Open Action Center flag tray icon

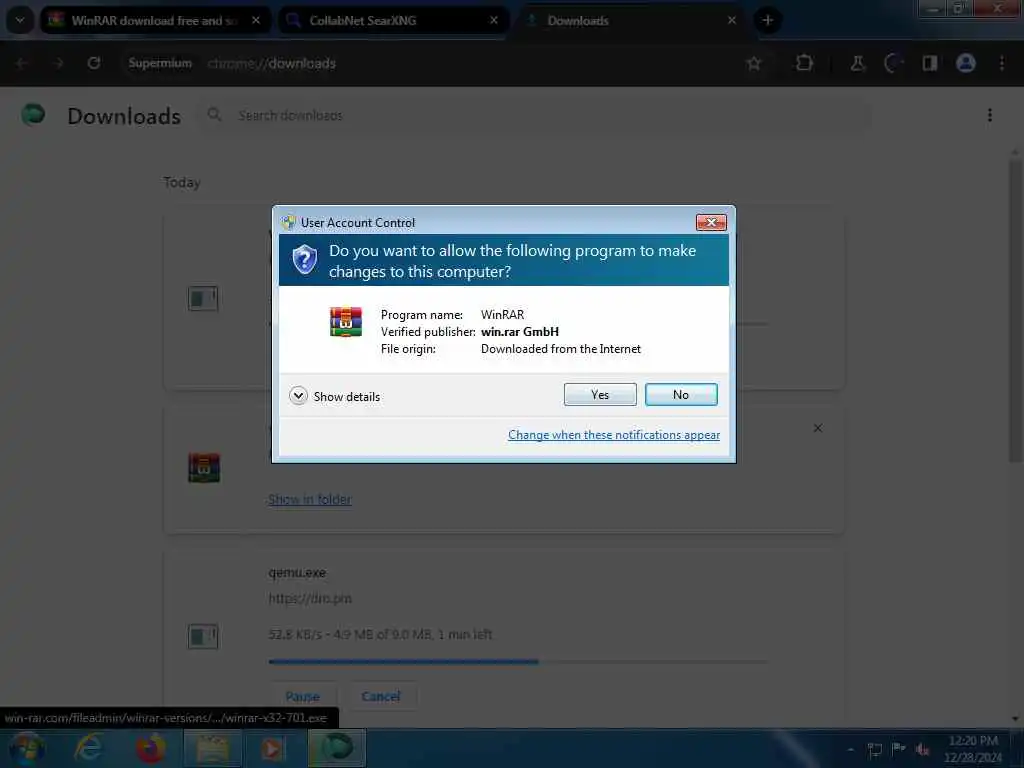(x=899, y=749)
